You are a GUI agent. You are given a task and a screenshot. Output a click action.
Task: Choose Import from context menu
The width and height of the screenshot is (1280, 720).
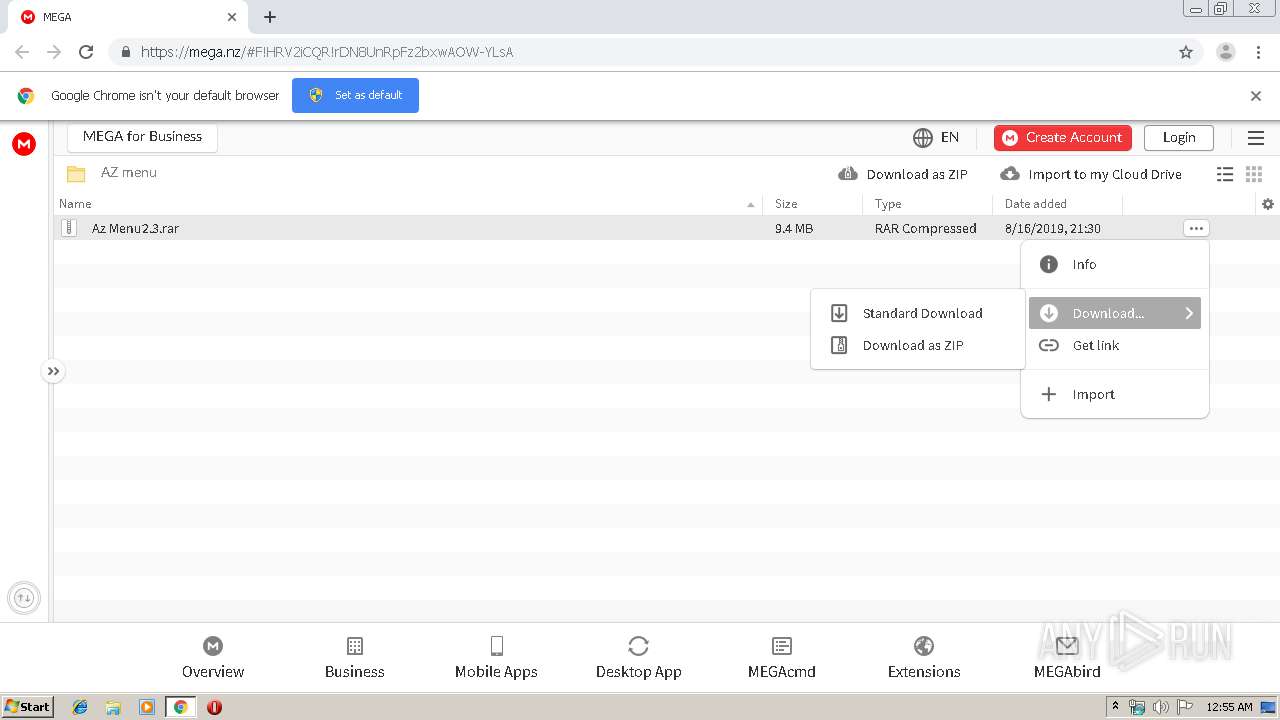click(x=1115, y=394)
